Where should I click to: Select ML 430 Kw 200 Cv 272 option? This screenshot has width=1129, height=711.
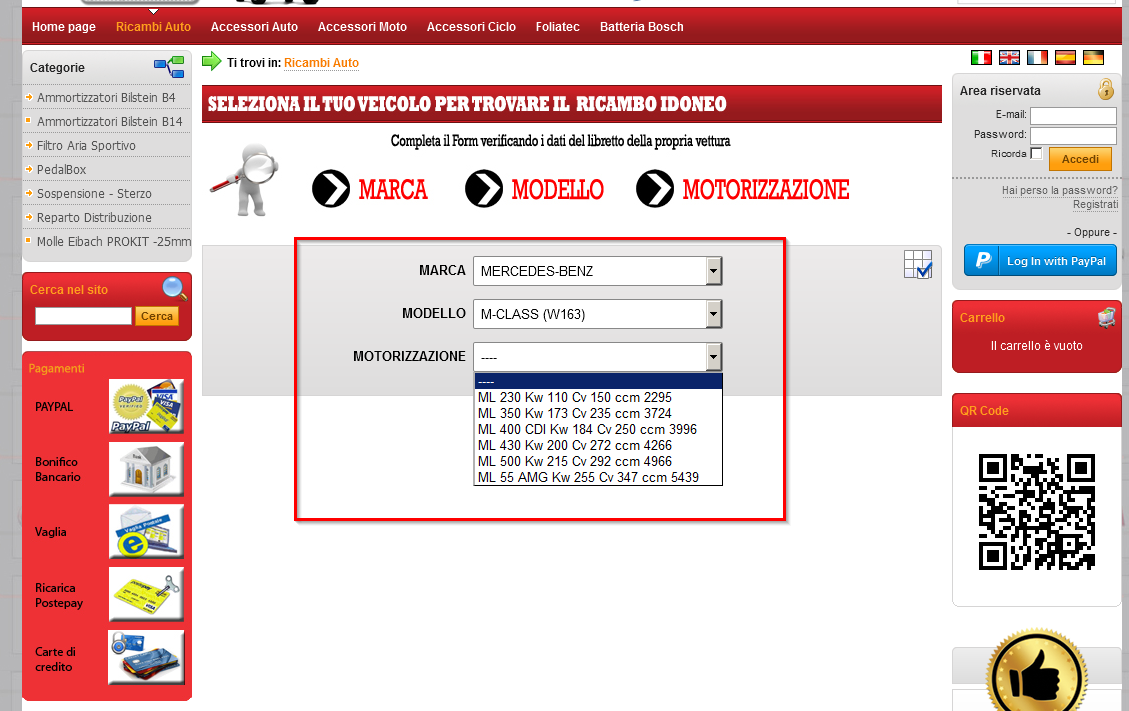pos(598,445)
